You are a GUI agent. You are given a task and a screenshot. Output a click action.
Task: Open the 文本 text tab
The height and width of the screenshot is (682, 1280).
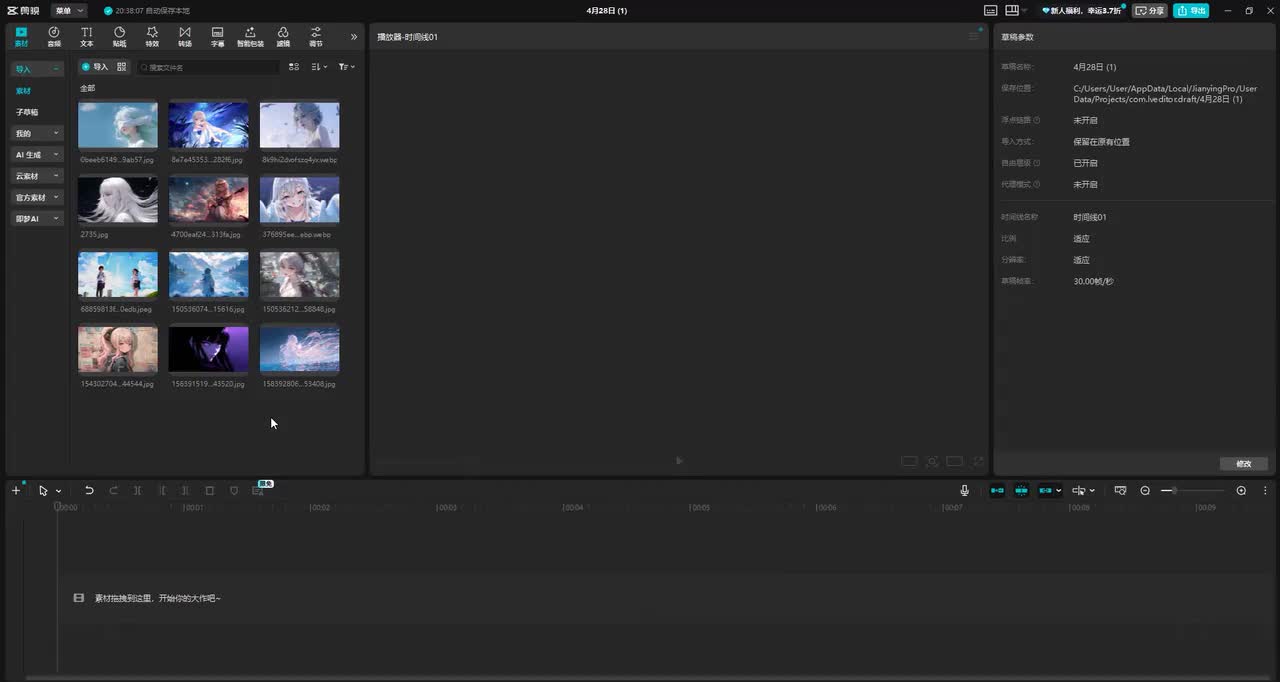coord(87,37)
